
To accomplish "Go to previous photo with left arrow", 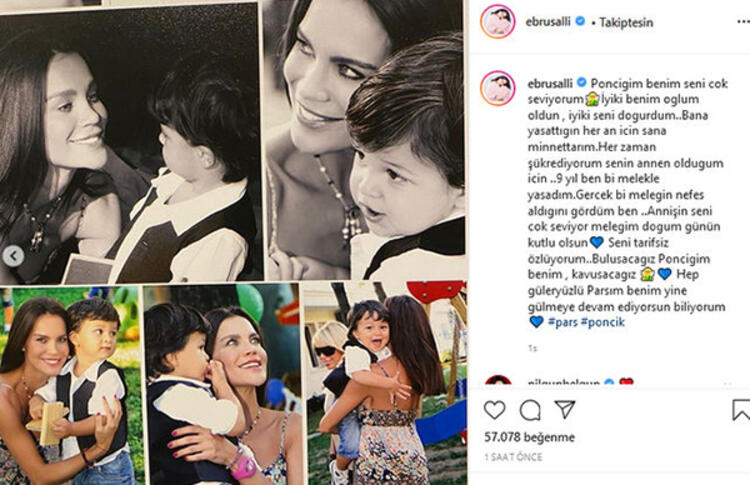I will click(x=13, y=256).
